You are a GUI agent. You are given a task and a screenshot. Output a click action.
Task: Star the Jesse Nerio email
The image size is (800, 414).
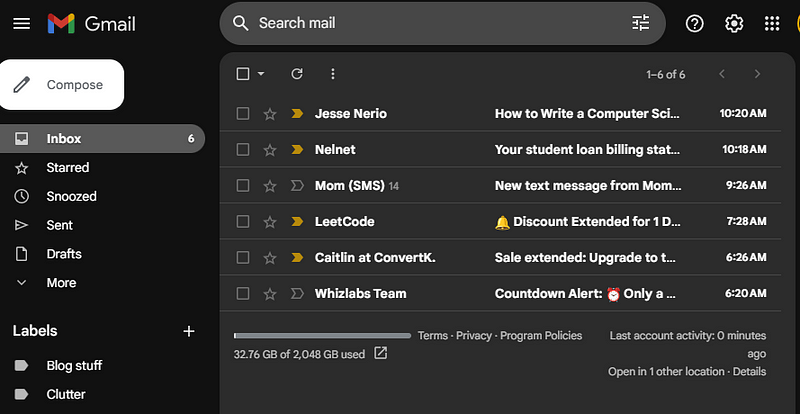[x=270, y=114]
